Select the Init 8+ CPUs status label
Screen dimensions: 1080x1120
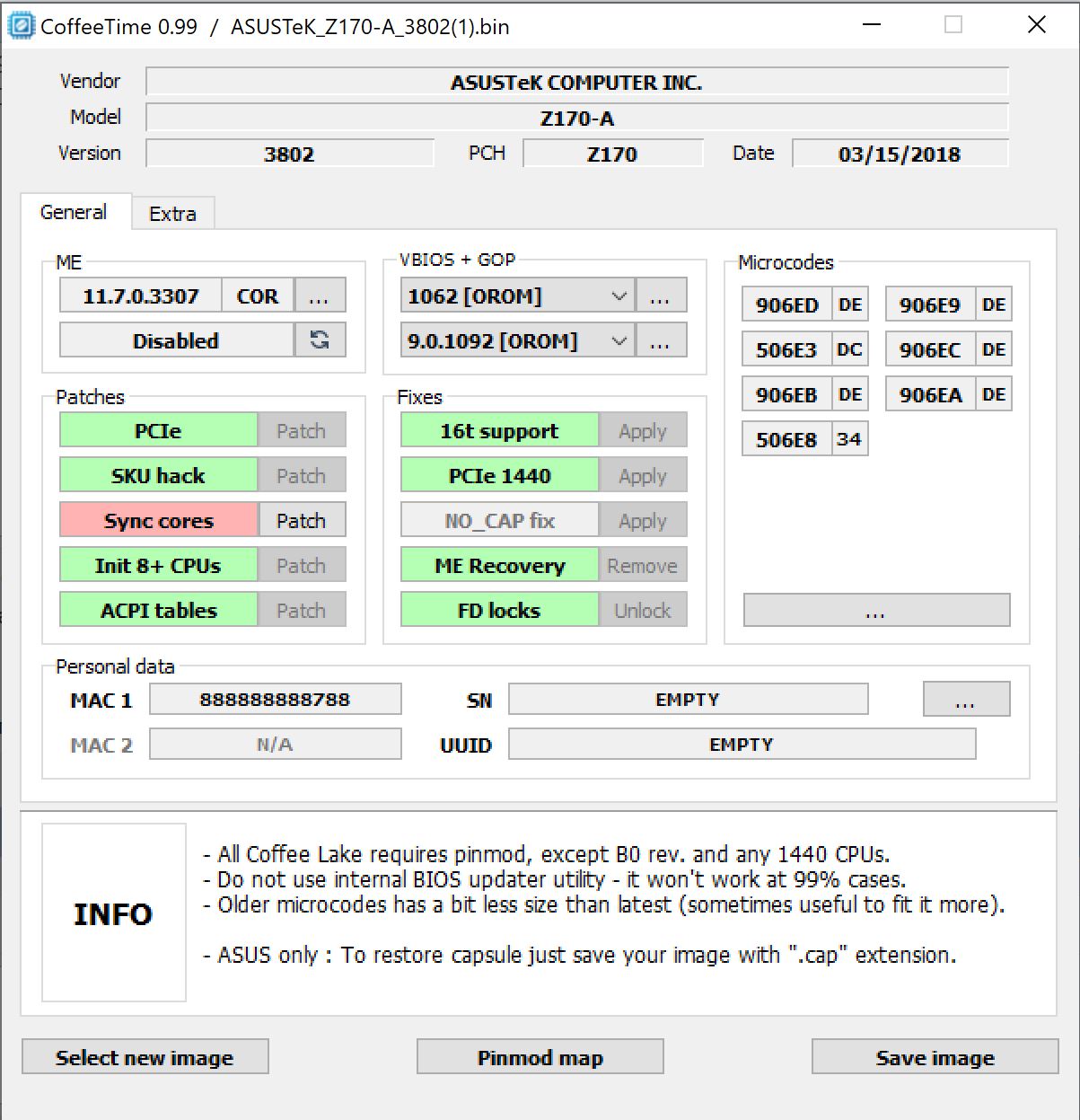coord(159,566)
